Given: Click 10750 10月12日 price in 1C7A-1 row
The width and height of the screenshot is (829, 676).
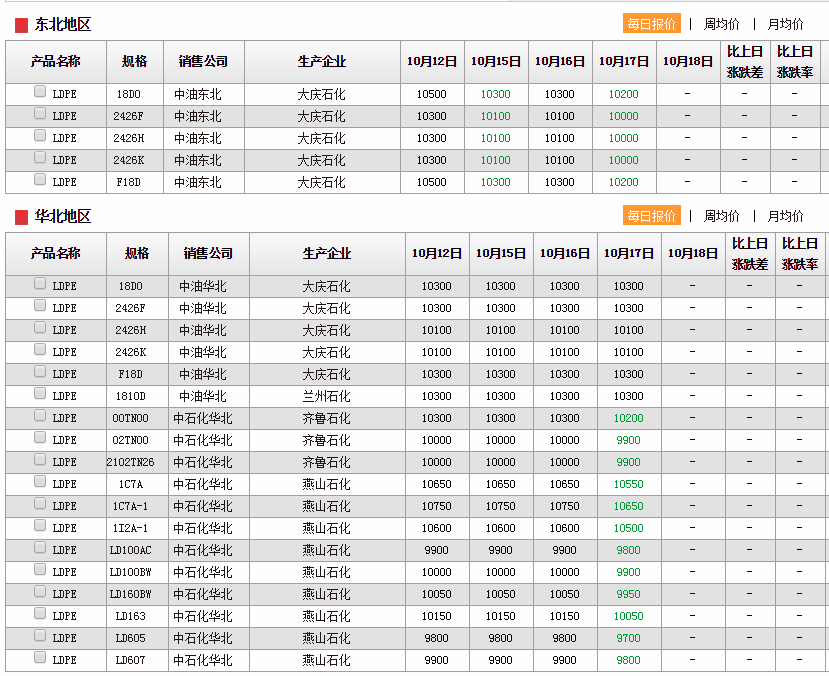Looking at the screenshot, I should [x=436, y=506].
